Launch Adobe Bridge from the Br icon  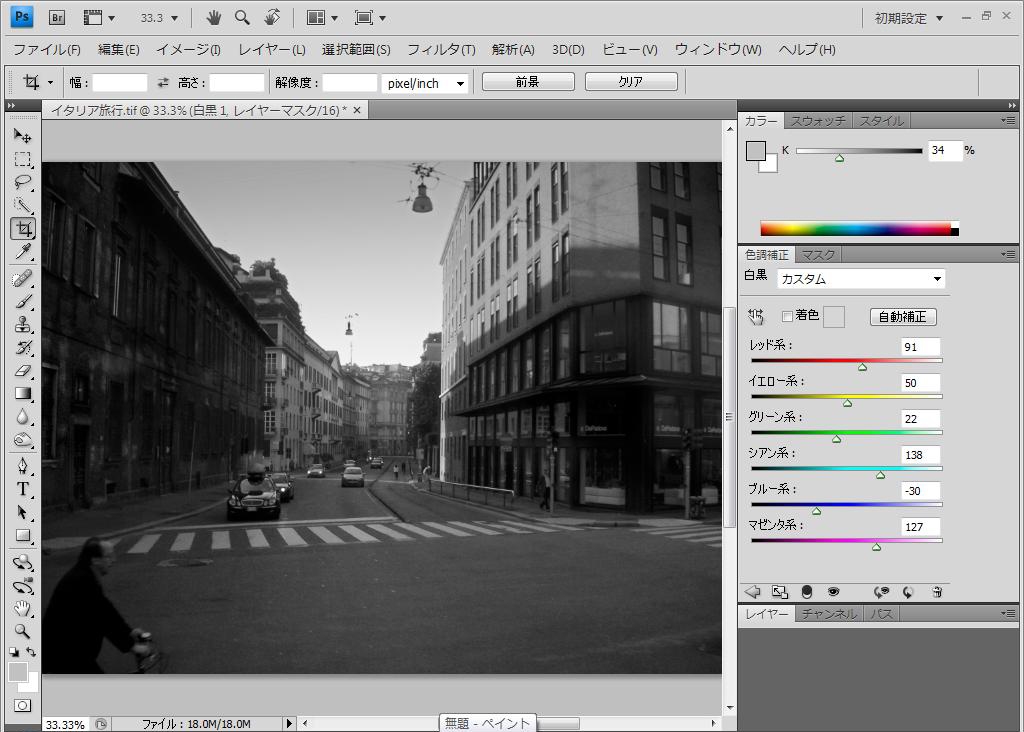point(57,17)
